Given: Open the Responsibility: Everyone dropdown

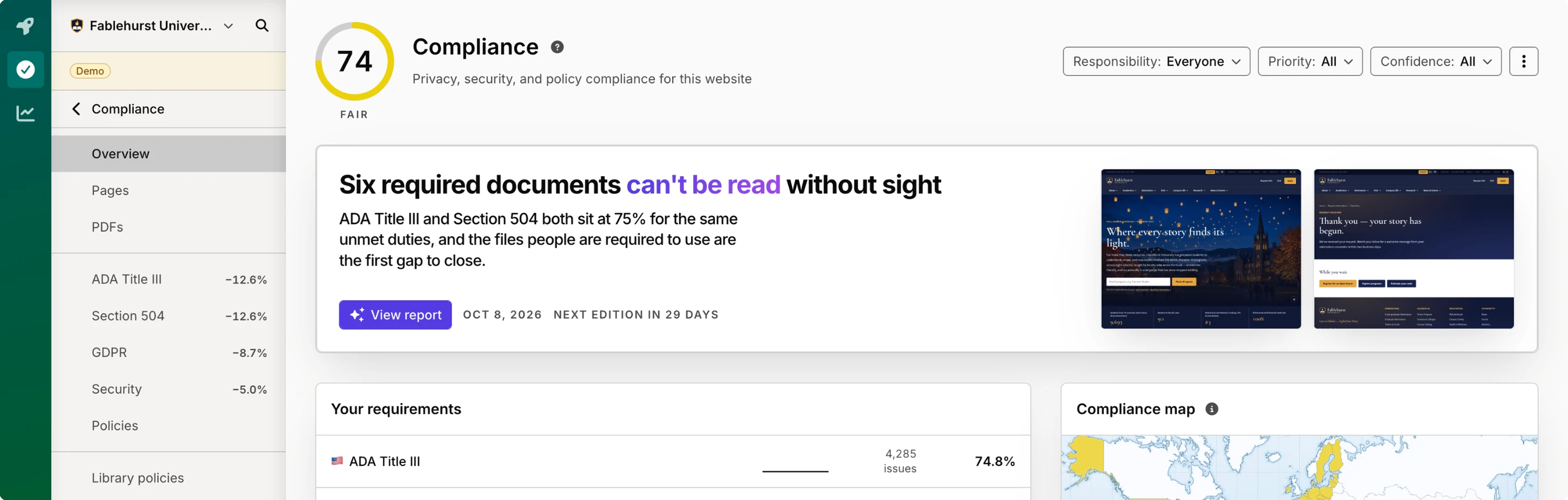Looking at the screenshot, I should (1156, 61).
